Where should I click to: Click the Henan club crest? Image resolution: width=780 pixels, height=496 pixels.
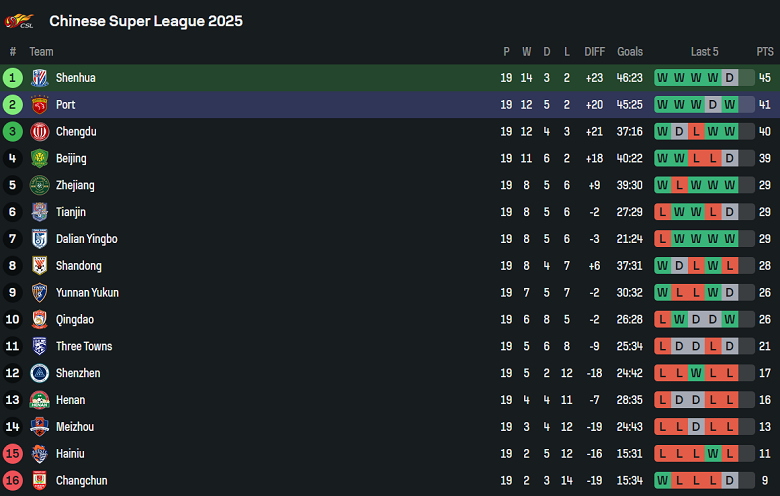pyautogui.click(x=40, y=400)
